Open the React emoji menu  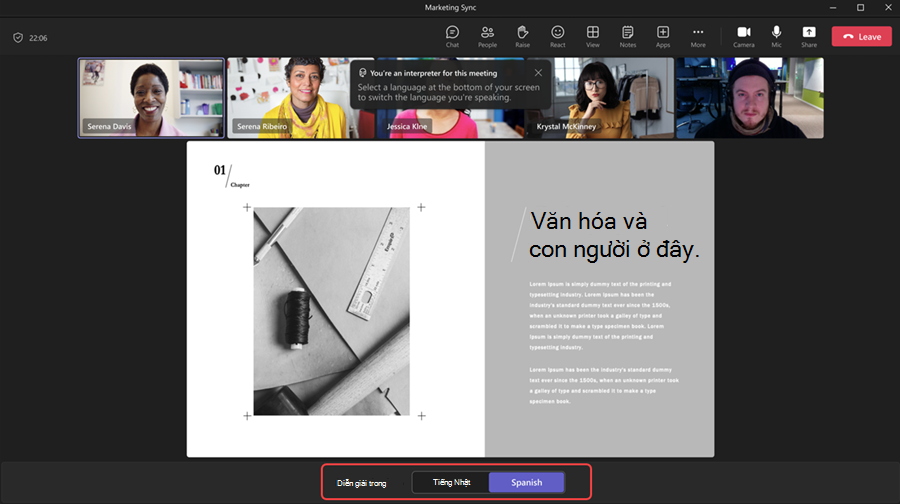557,36
